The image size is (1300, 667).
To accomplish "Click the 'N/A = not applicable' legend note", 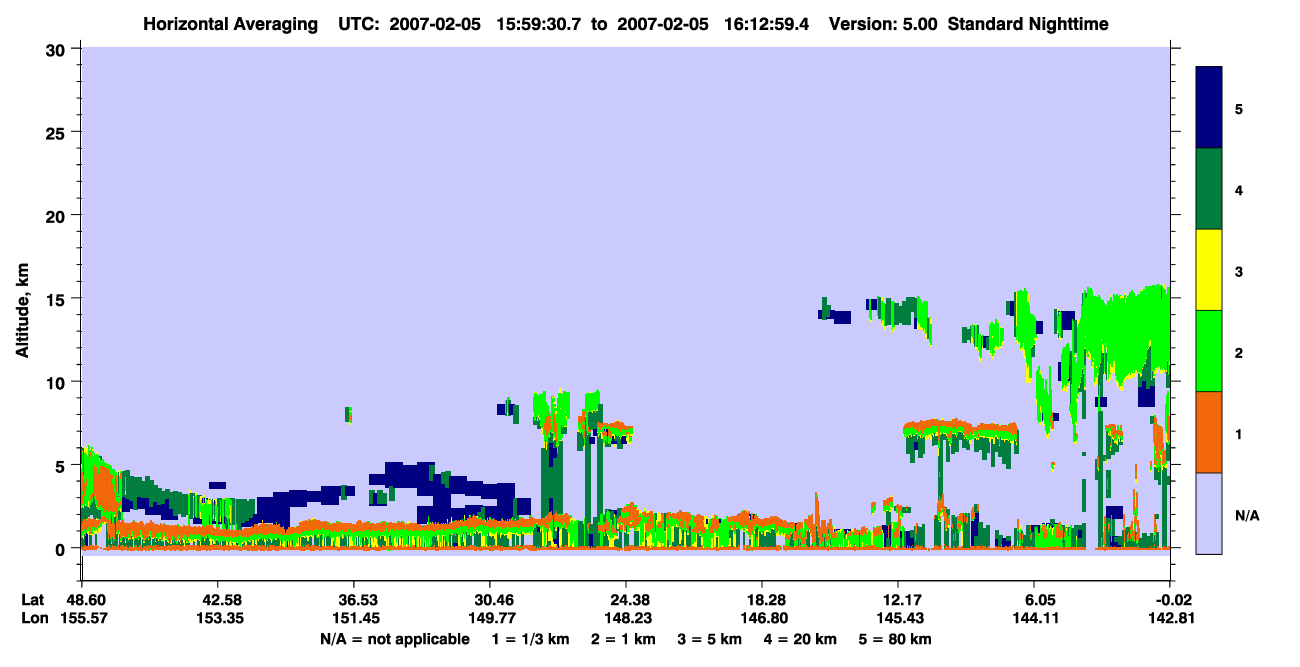I will tap(394, 639).
